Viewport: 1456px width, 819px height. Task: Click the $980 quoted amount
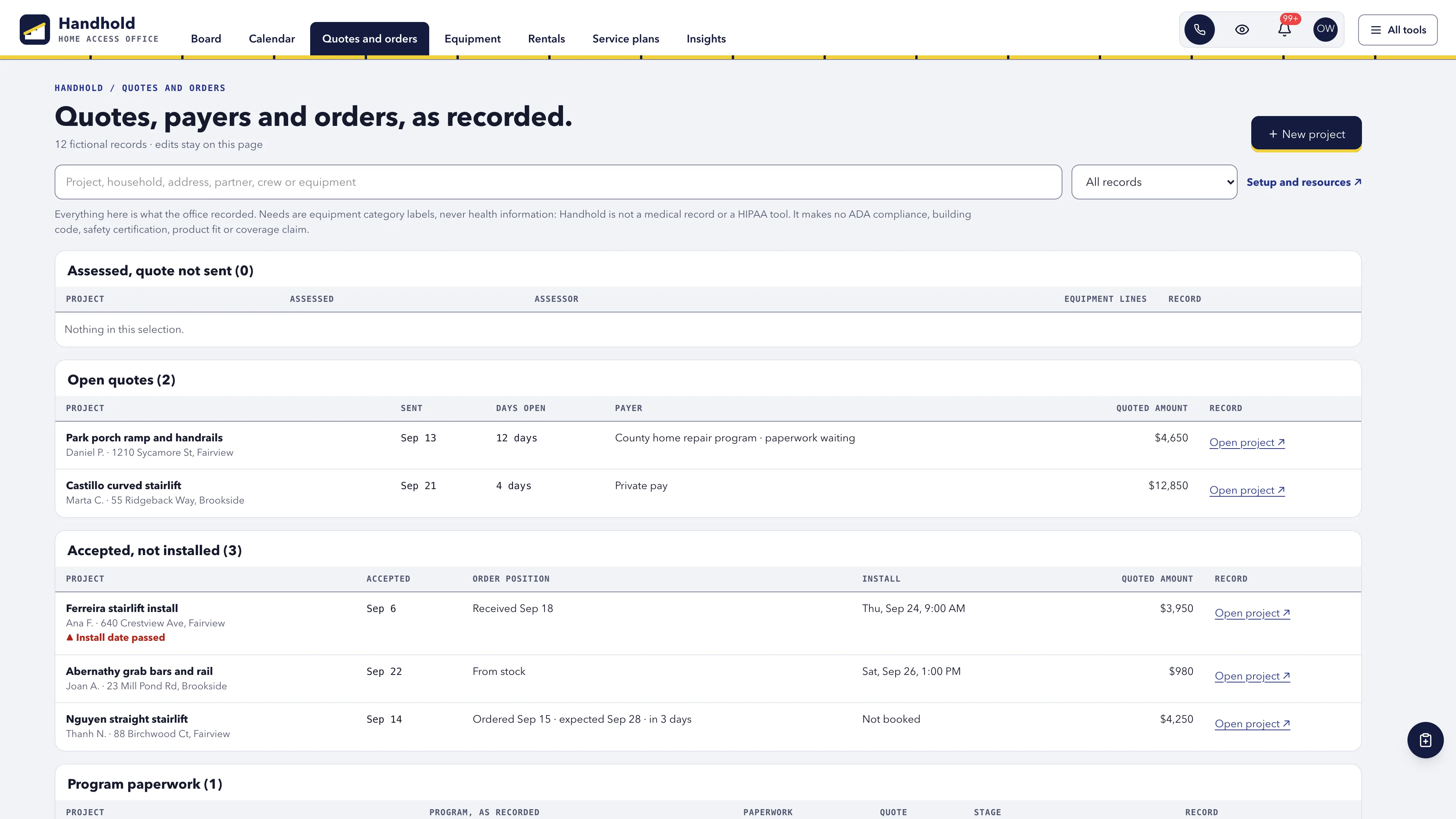[x=1181, y=671]
